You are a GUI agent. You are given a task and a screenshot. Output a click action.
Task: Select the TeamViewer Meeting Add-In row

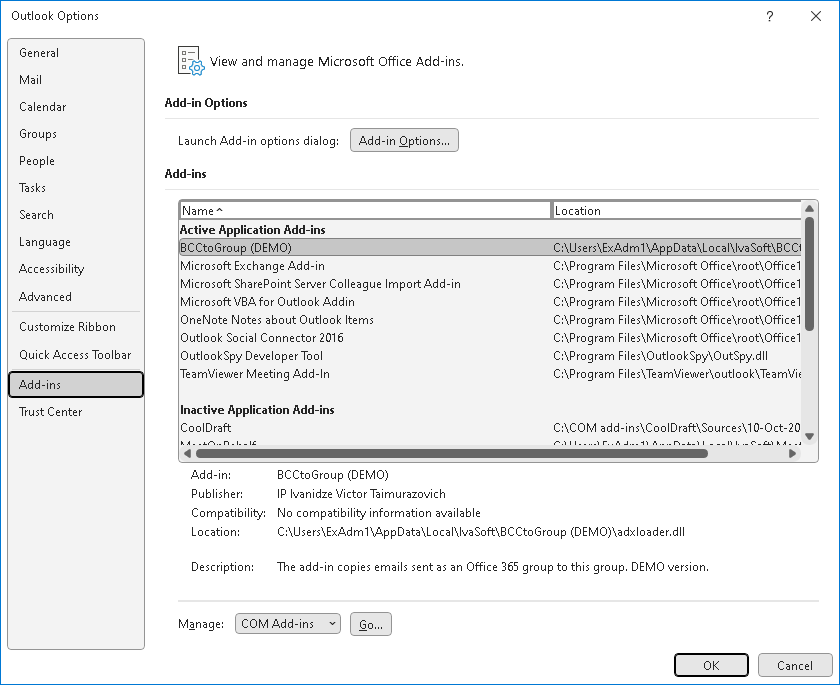[490, 374]
